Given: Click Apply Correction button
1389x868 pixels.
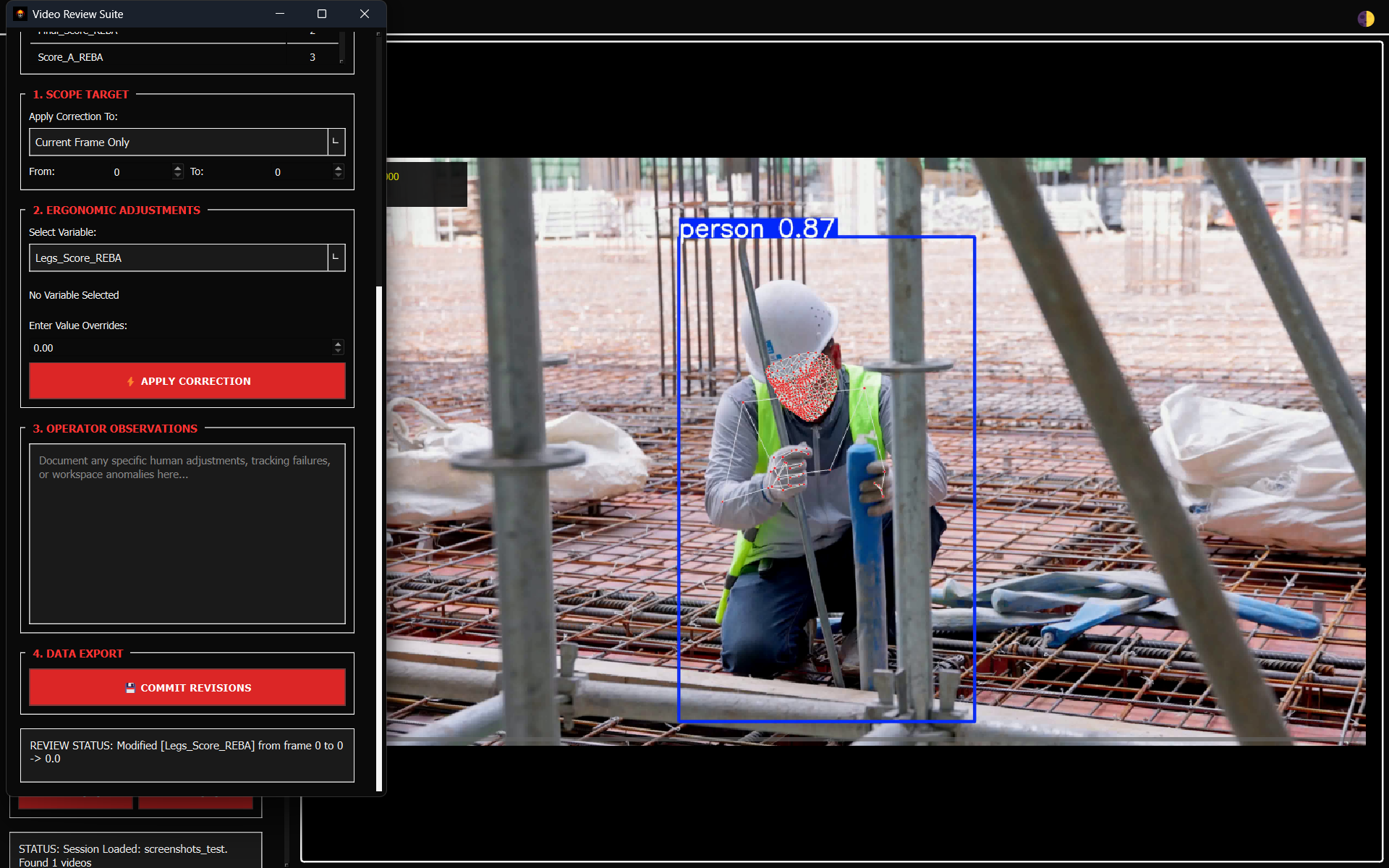Looking at the screenshot, I should click(x=187, y=380).
